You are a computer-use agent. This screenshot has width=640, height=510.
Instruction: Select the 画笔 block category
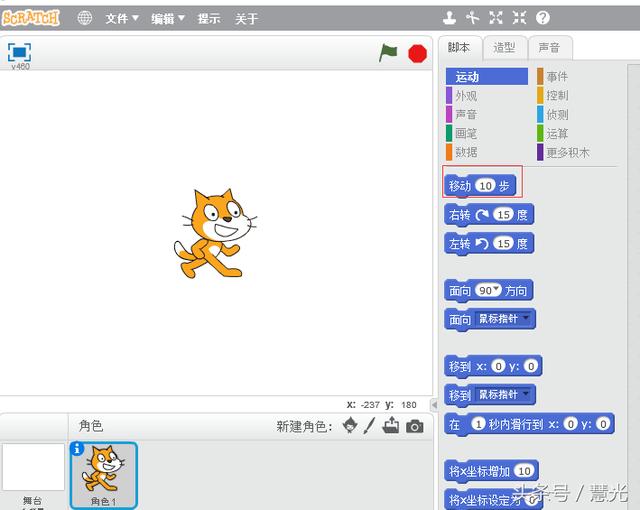coord(462,133)
